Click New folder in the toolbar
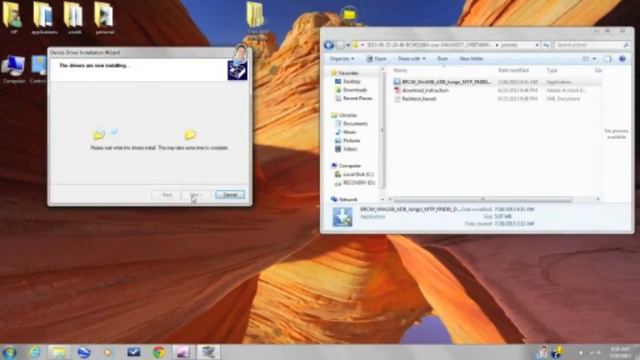640x360 pixels. point(471,59)
